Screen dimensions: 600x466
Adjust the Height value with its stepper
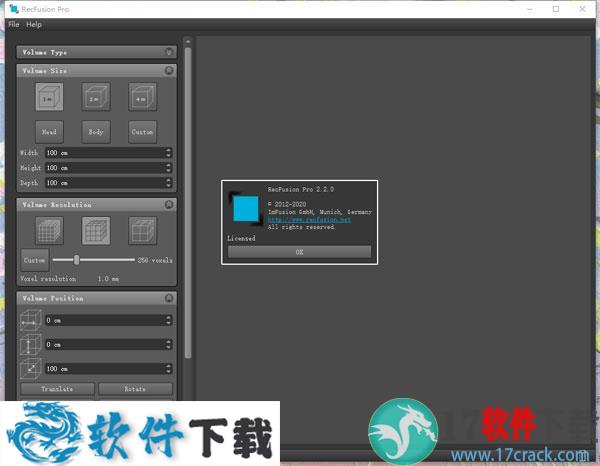(168, 168)
